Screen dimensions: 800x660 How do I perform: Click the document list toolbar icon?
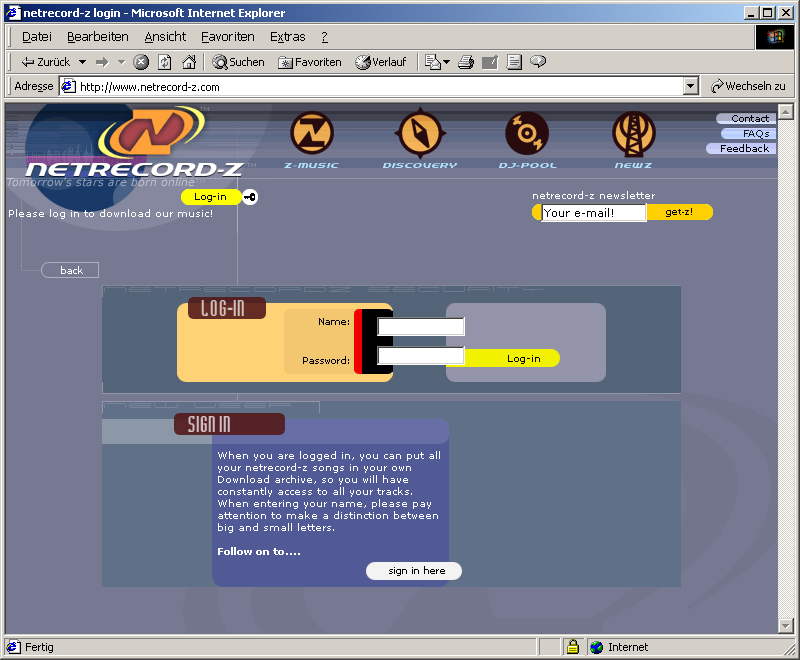514,62
